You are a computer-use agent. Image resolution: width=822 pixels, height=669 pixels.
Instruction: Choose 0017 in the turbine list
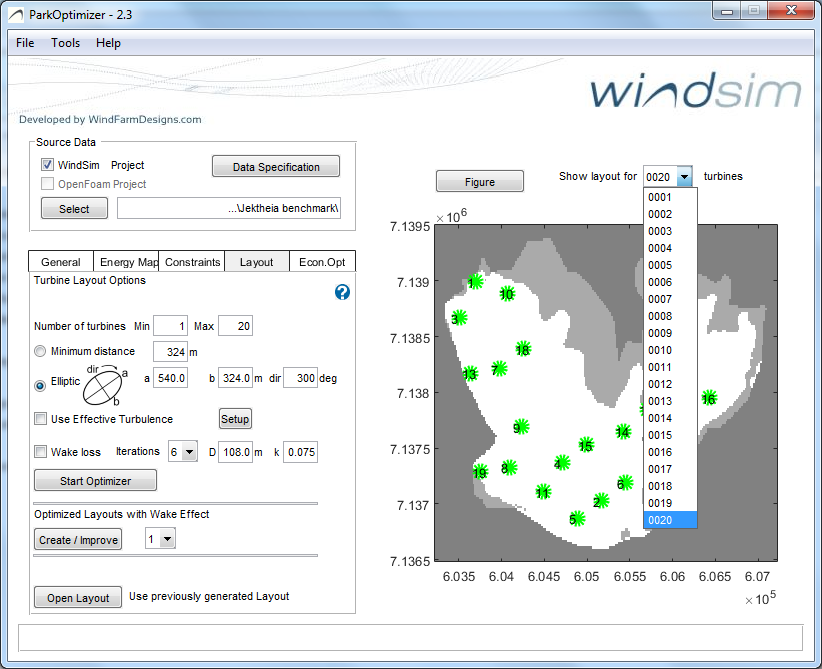pos(670,469)
